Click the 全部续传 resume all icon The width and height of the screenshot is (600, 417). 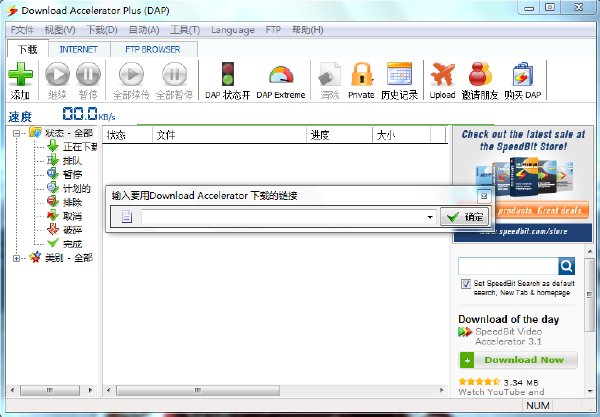click(131, 74)
